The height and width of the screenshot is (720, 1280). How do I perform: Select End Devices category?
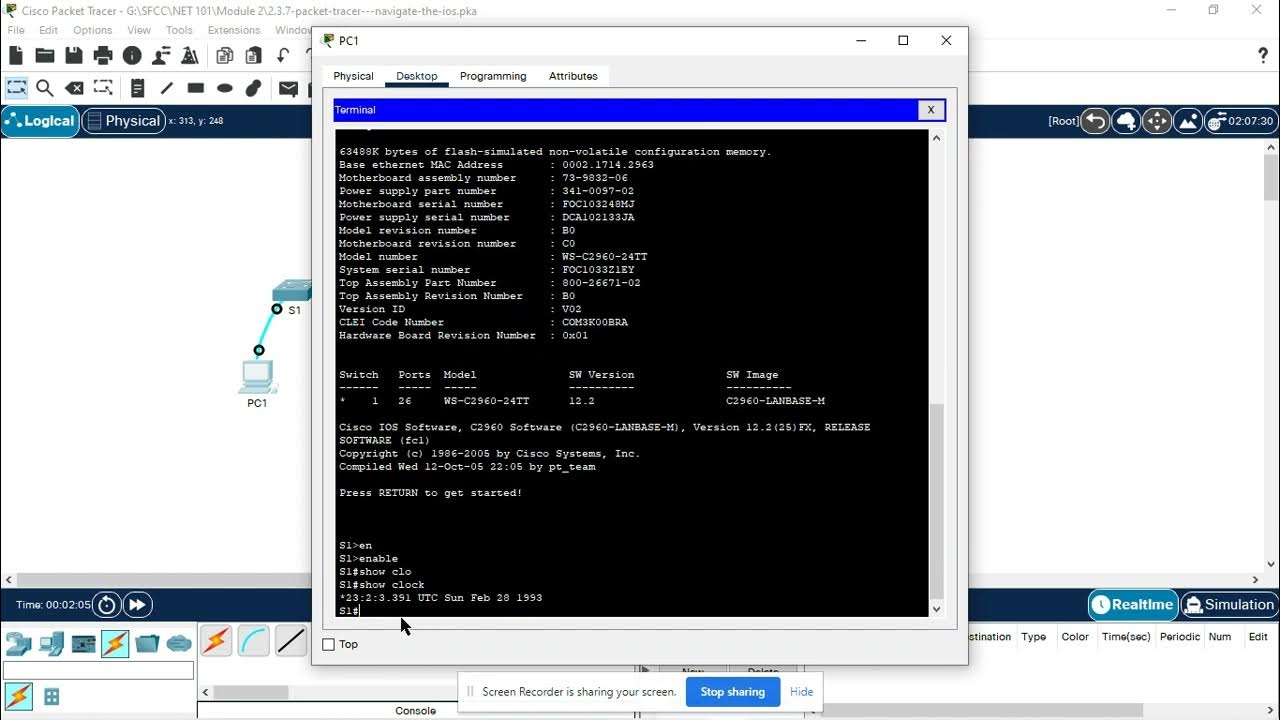pyautogui.click(x=51, y=643)
